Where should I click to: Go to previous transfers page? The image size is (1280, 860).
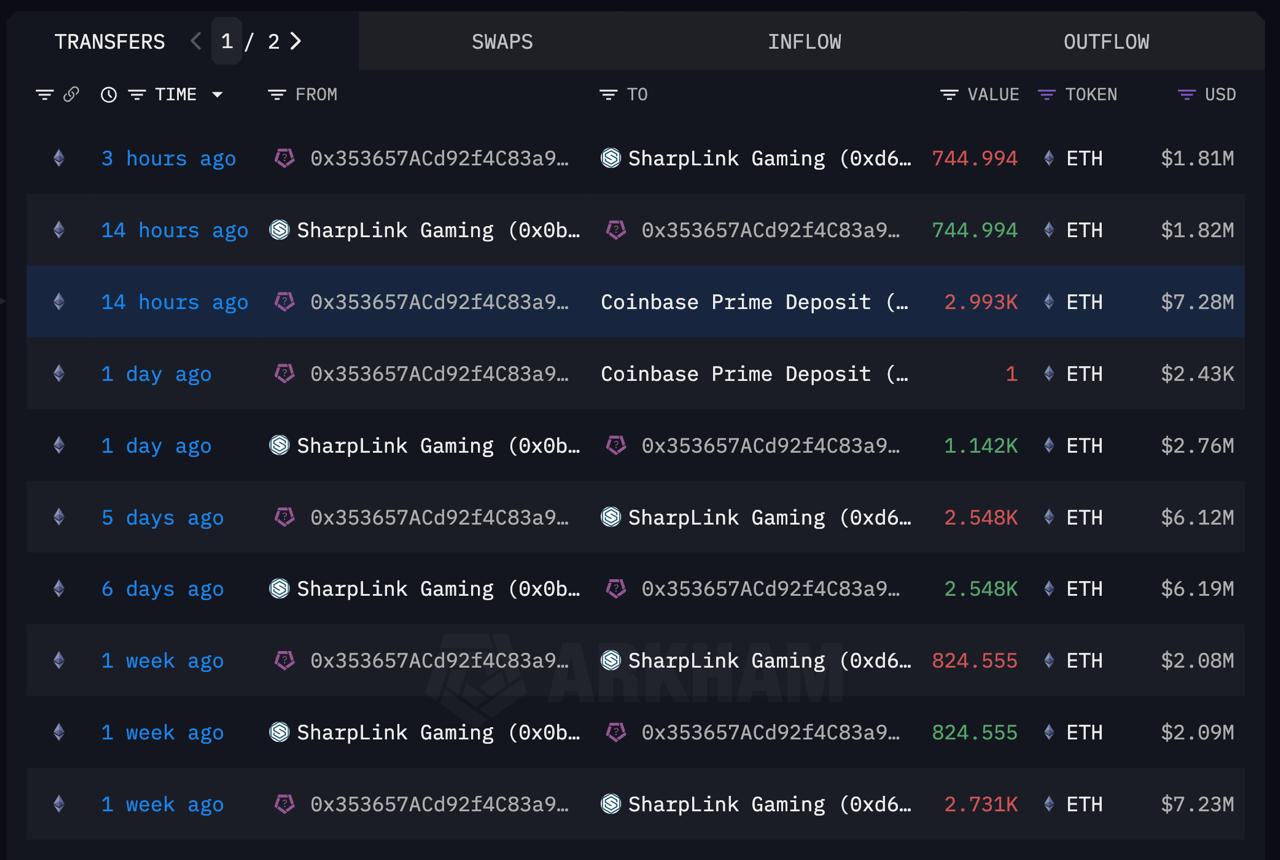click(196, 41)
